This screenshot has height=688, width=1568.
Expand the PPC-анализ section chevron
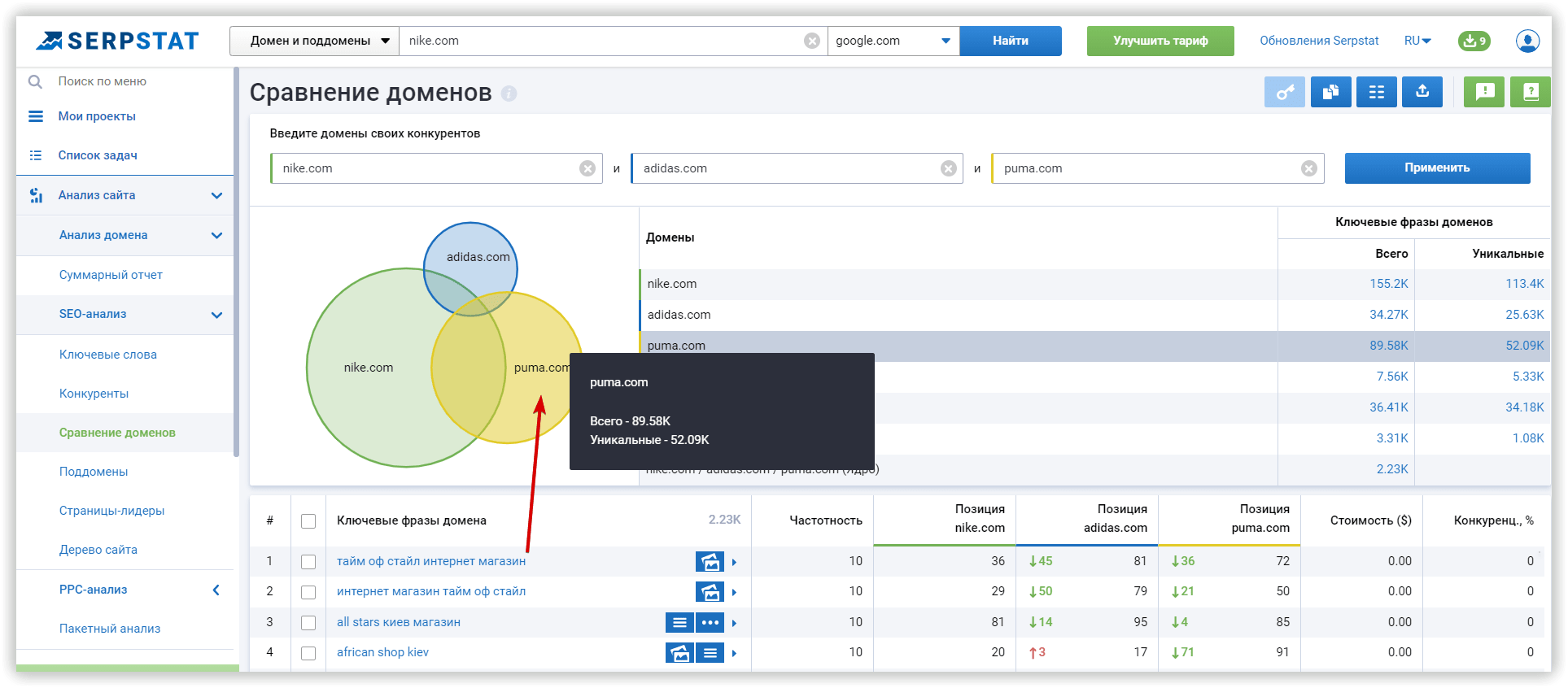216,590
